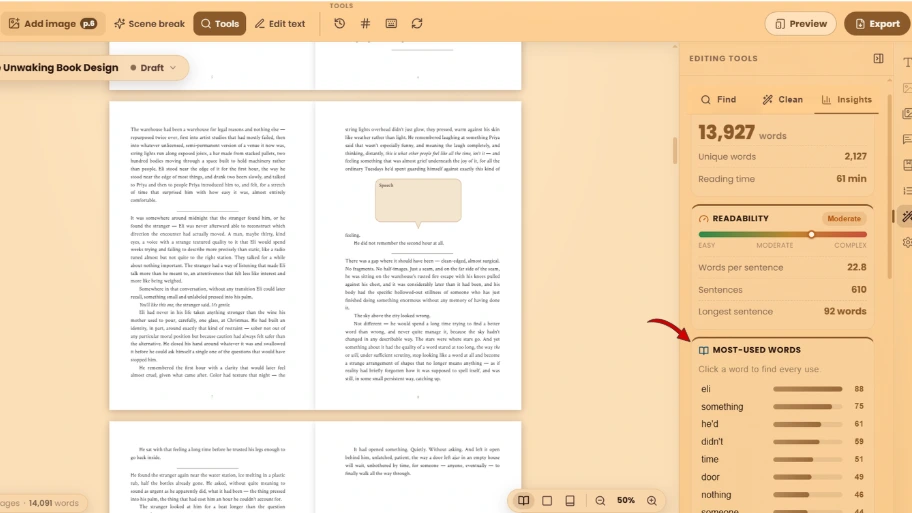Select single page view icon
The height and width of the screenshot is (513, 912).
click(547, 501)
